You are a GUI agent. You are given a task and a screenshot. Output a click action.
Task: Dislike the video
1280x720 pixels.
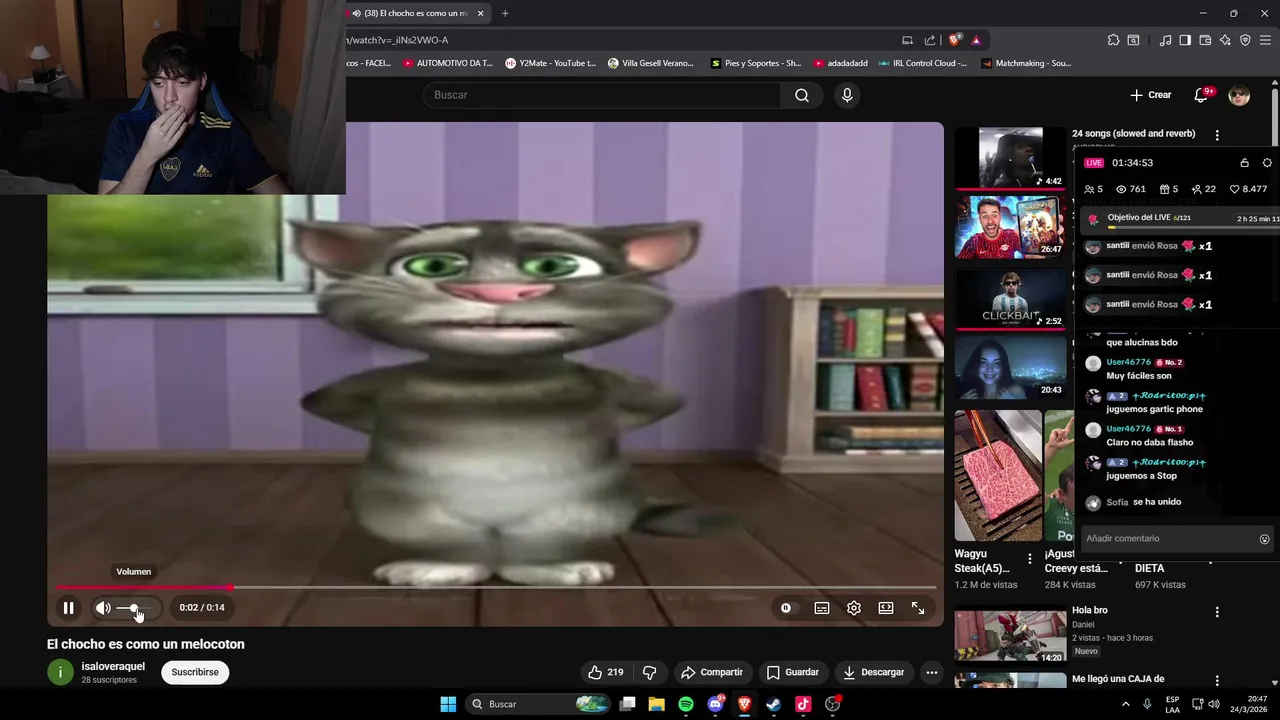649,672
